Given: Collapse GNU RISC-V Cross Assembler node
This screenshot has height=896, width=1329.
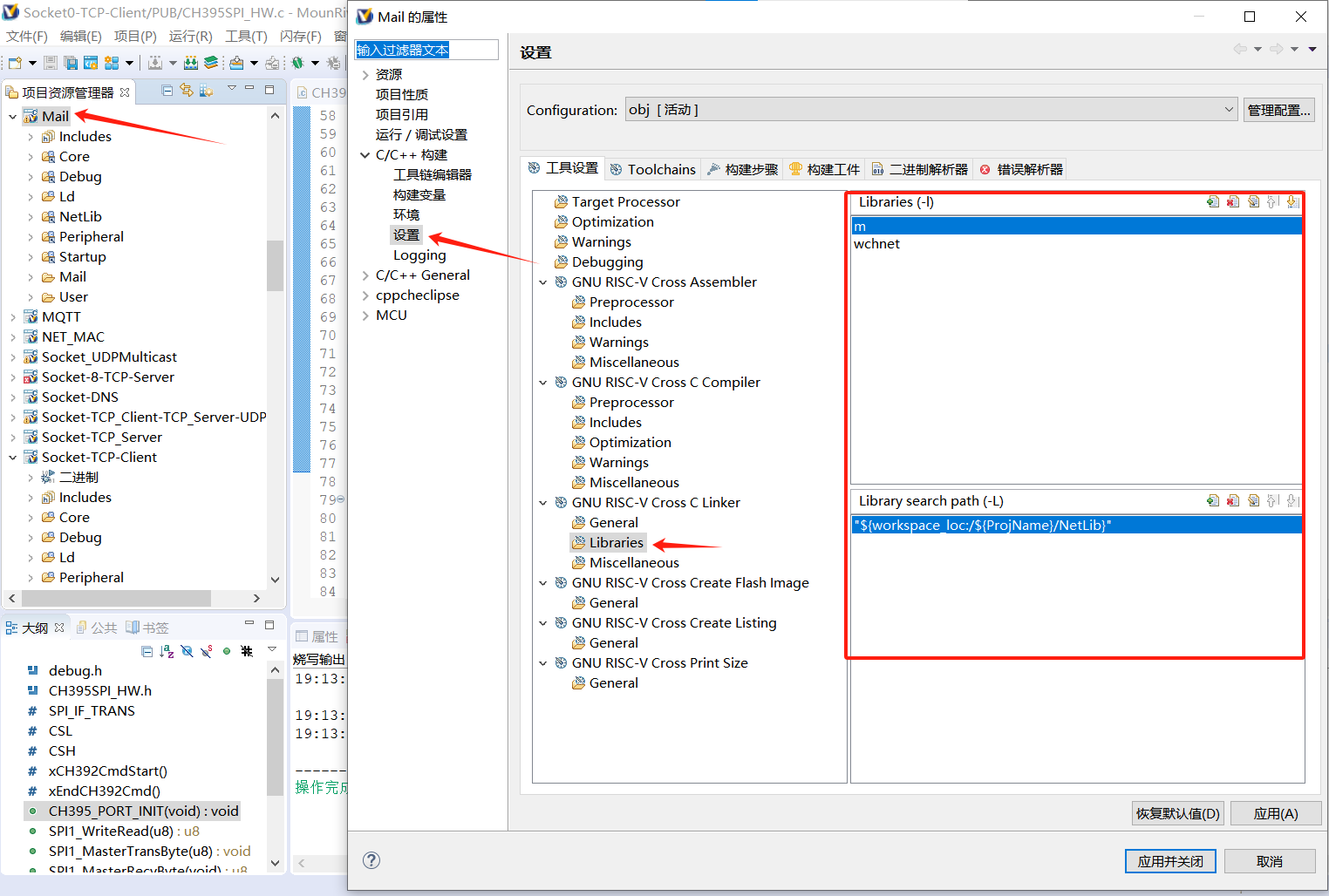Looking at the screenshot, I should point(543,282).
